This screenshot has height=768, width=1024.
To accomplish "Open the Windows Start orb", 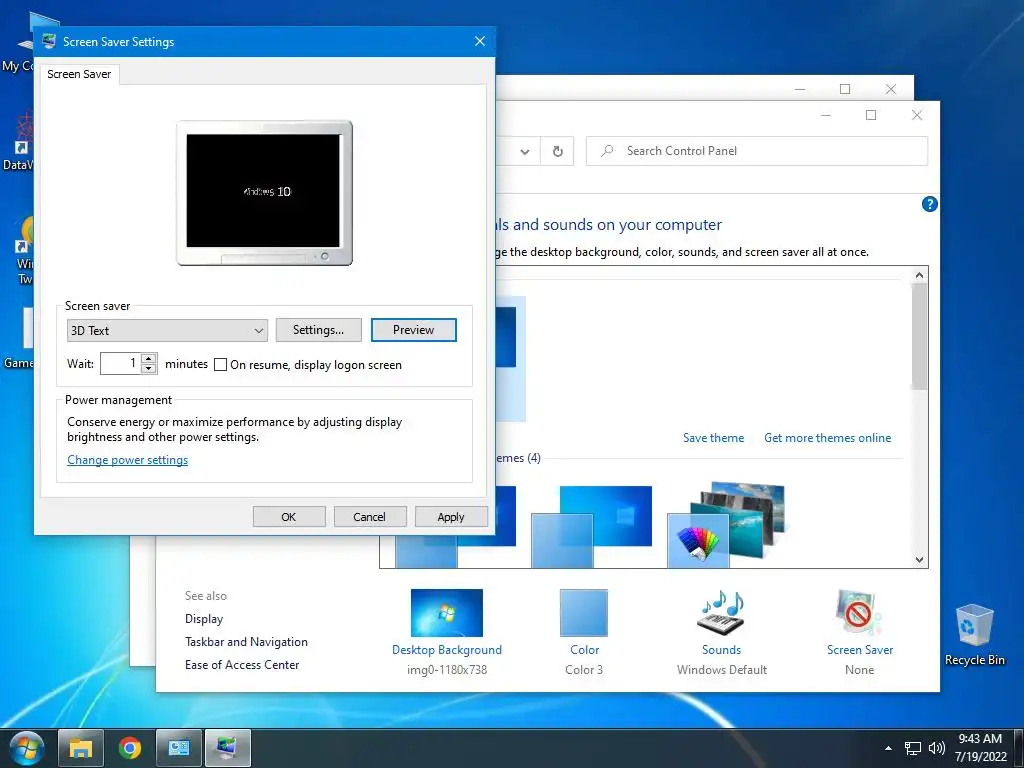I will click(x=27, y=748).
